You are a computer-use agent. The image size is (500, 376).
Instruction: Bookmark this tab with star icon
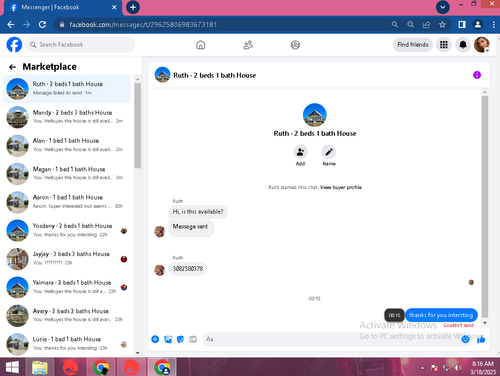(x=442, y=24)
